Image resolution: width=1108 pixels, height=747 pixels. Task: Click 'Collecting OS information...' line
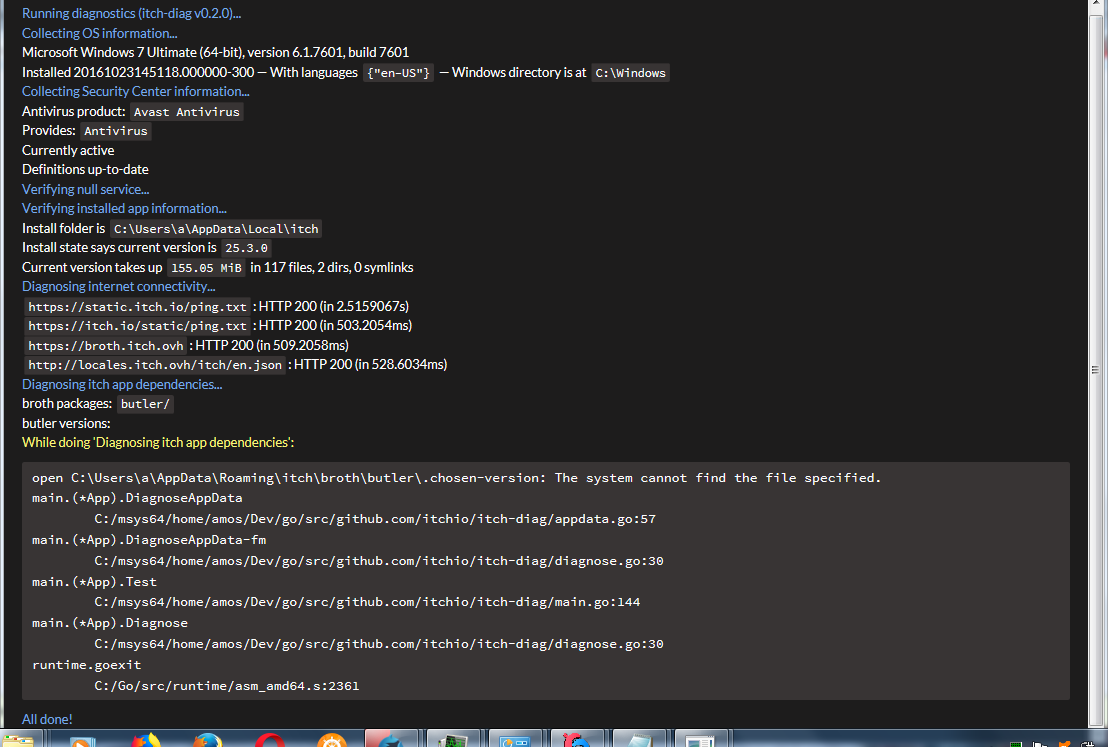(x=100, y=33)
